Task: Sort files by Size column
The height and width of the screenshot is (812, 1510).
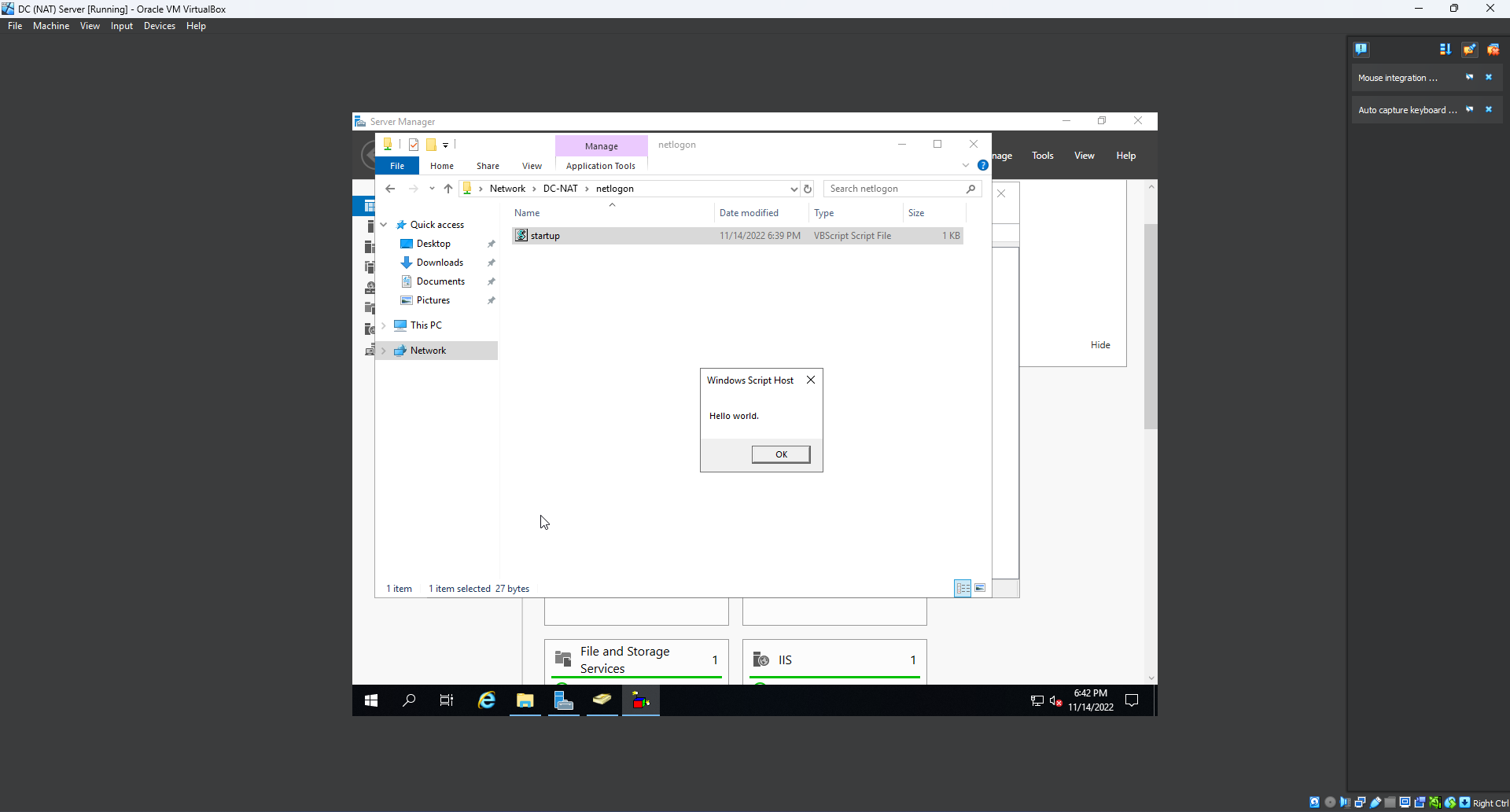Action: coord(934,213)
